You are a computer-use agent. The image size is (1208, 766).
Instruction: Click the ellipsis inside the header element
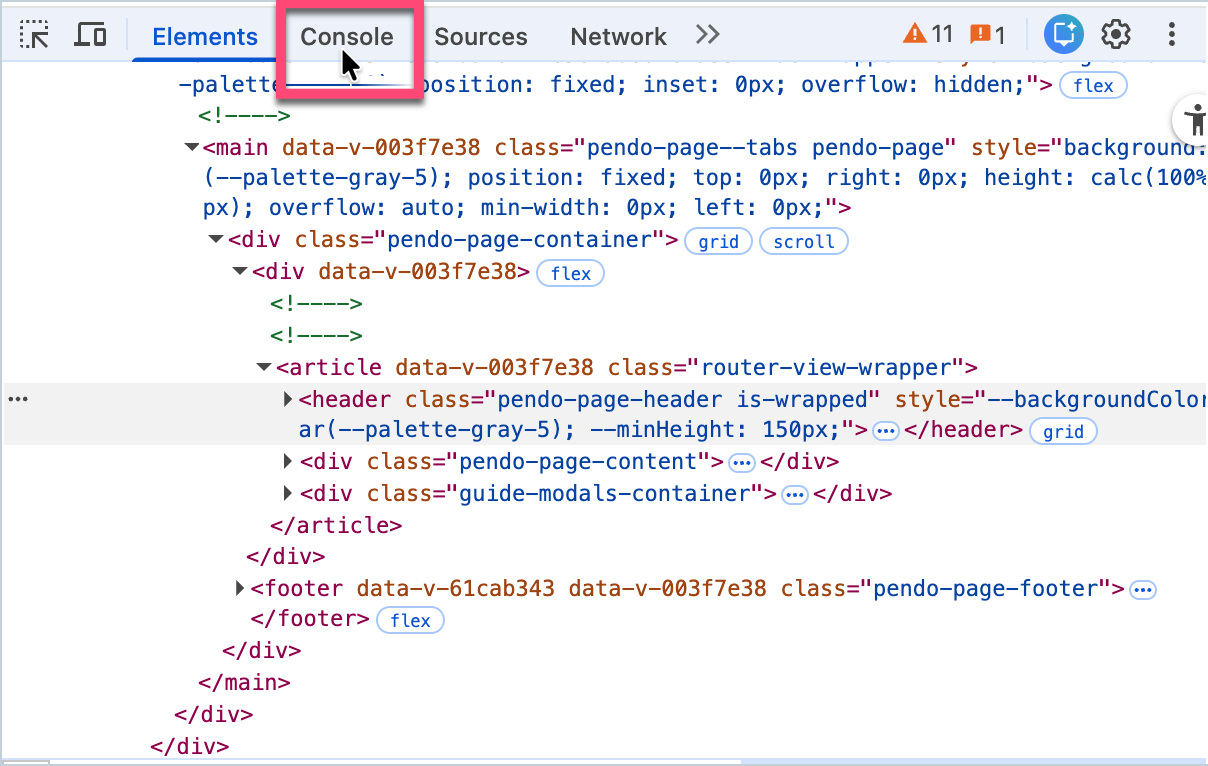pyautogui.click(x=885, y=432)
